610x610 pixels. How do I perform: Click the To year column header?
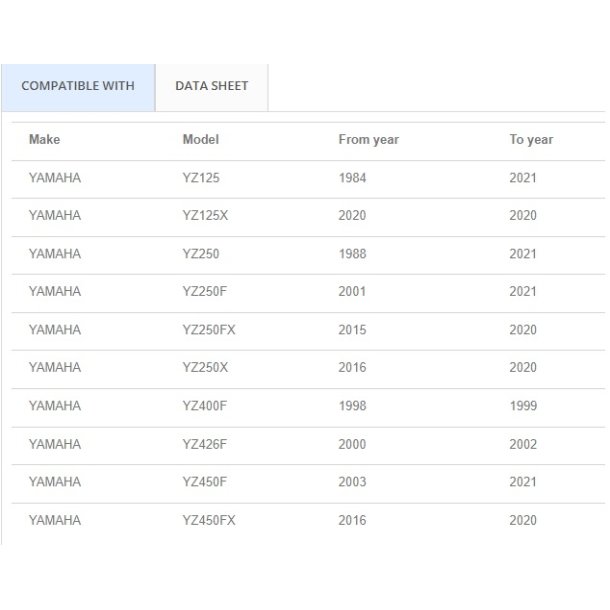pyautogui.click(x=530, y=140)
